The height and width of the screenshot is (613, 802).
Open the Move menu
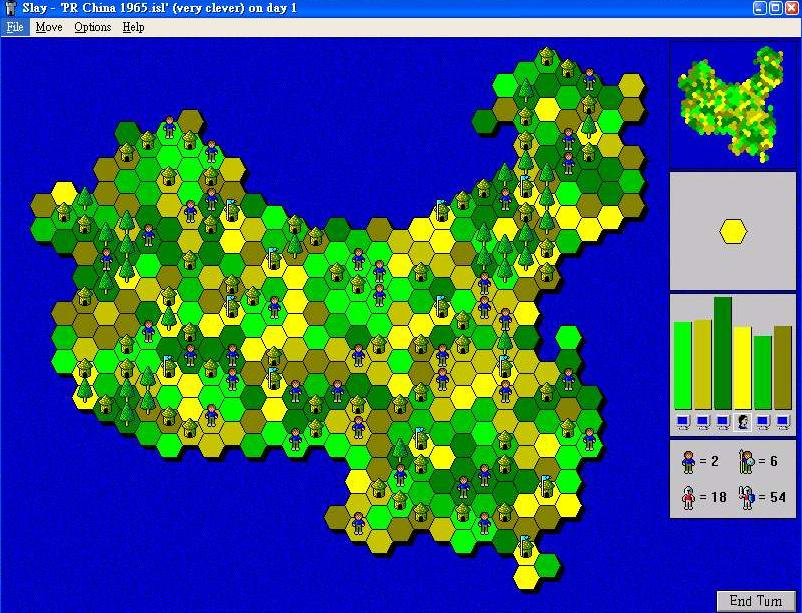click(49, 27)
